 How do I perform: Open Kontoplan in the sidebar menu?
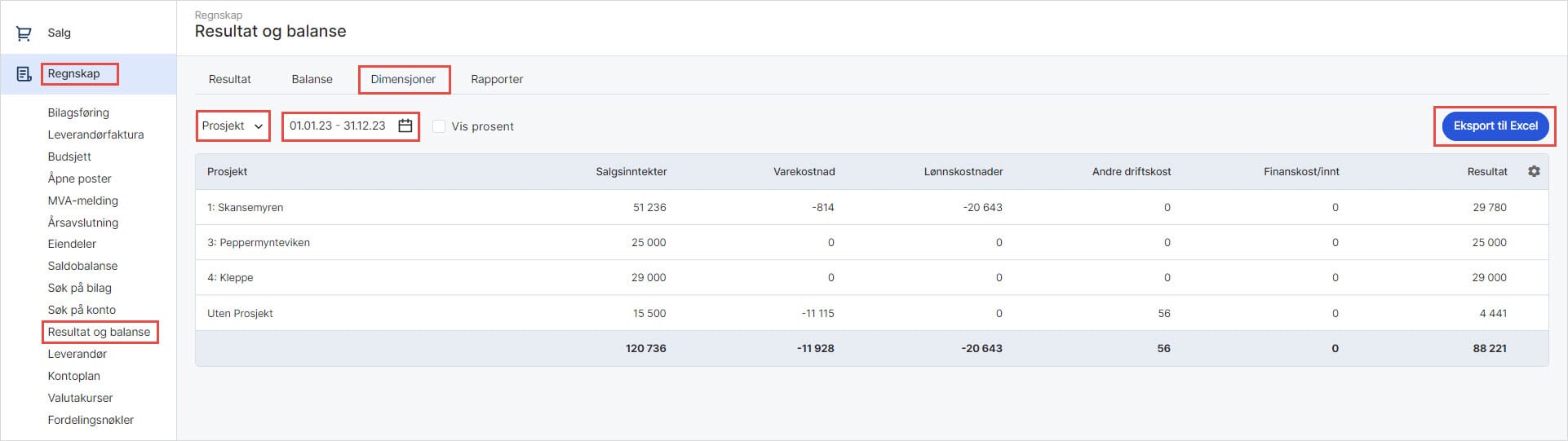click(73, 376)
